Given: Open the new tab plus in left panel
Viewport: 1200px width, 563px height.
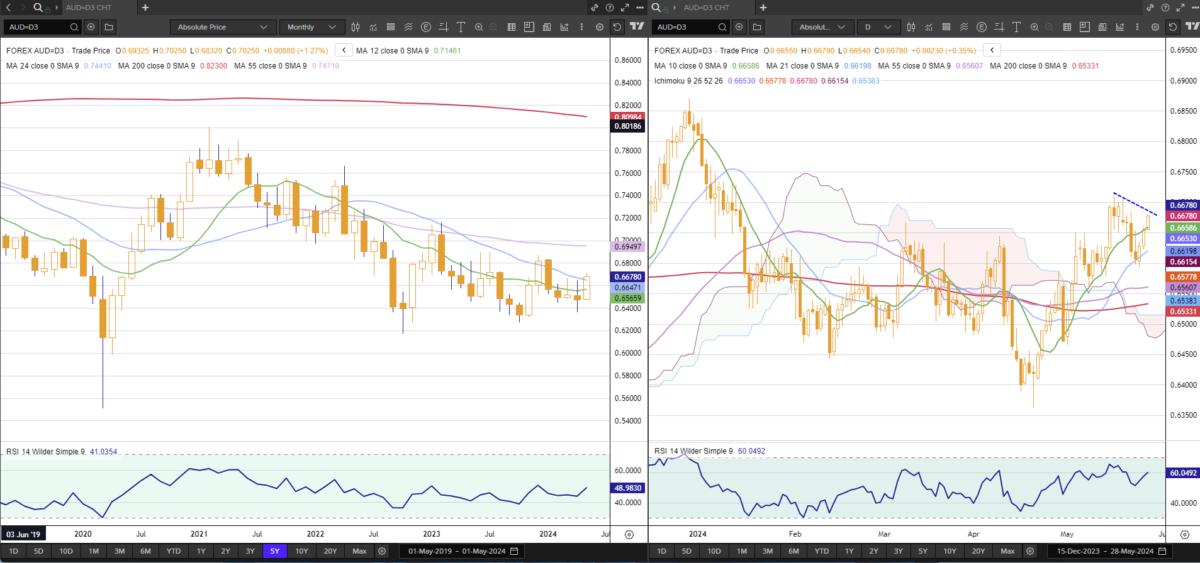Looking at the screenshot, I should 145,7.
